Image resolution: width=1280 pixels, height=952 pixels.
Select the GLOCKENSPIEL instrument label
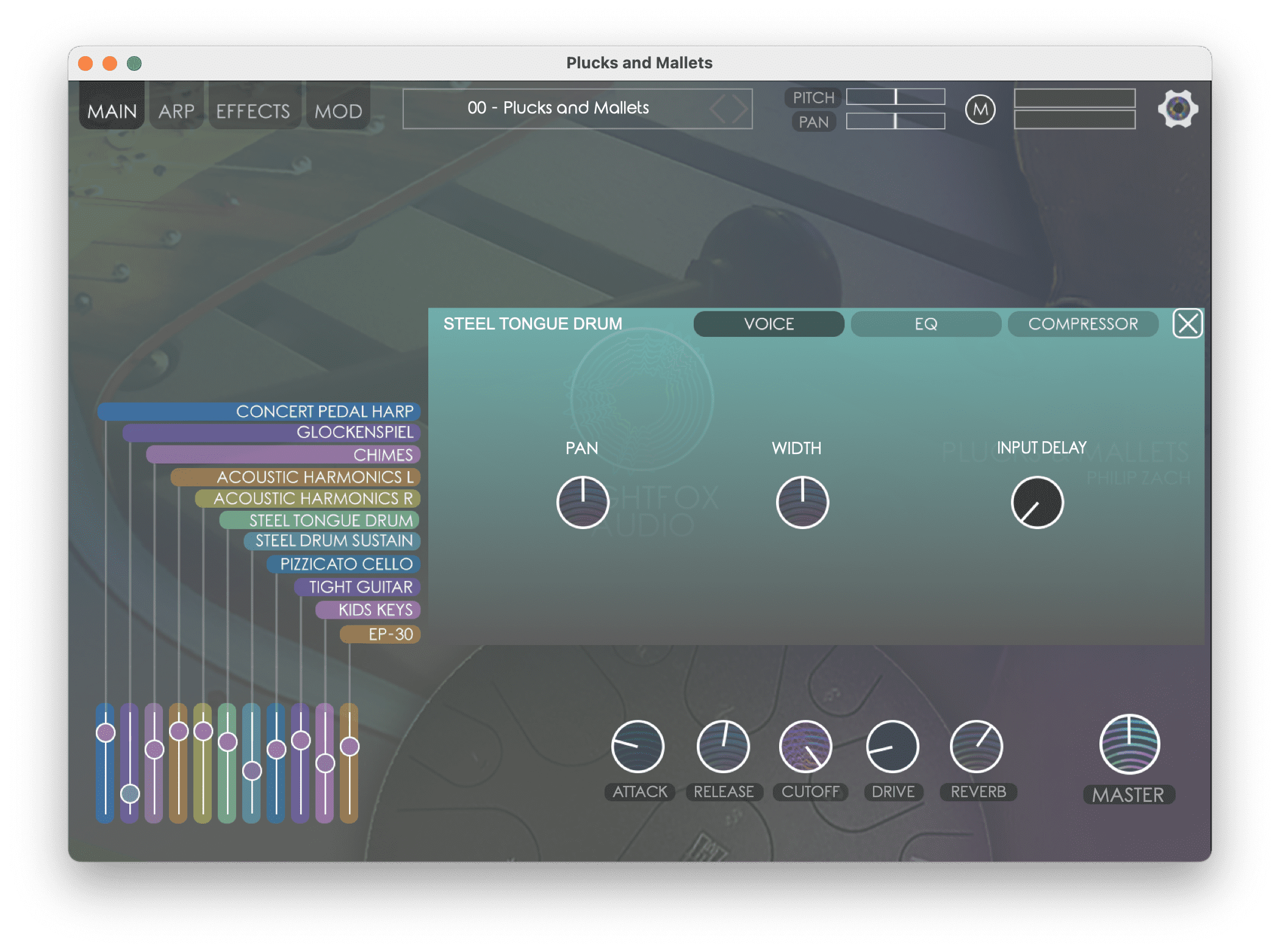point(354,433)
